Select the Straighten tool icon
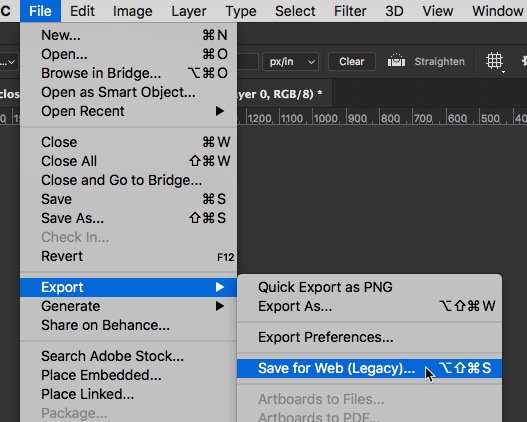Screen dimensions: 527x422 tap(396, 60)
